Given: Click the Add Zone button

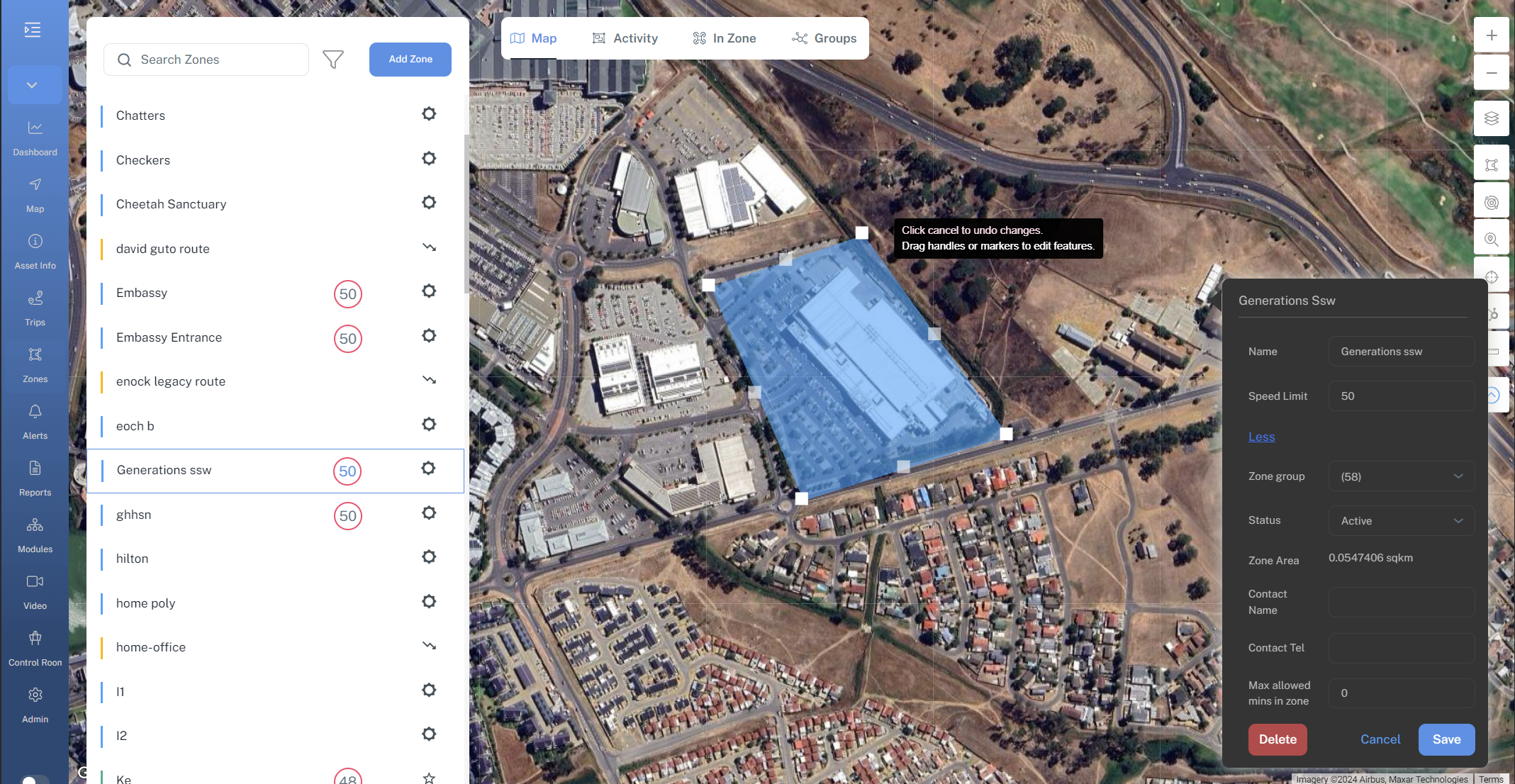Looking at the screenshot, I should tap(410, 60).
